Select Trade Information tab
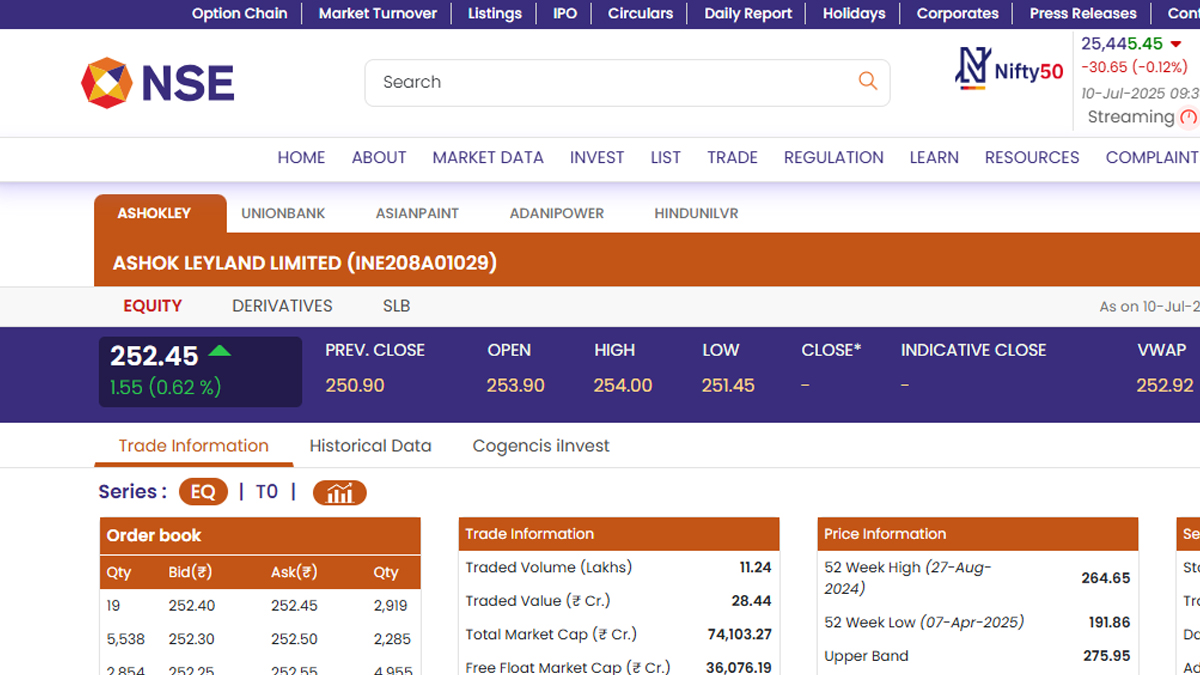The image size is (1200, 675). tap(194, 446)
